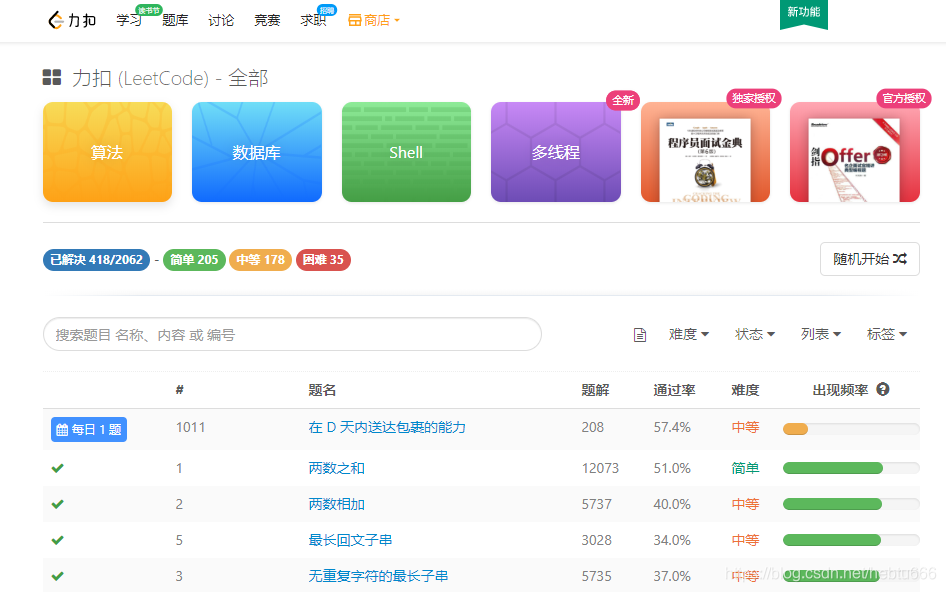
Task: Open problem 无重复字符的最长子串
Action: [378, 576]
